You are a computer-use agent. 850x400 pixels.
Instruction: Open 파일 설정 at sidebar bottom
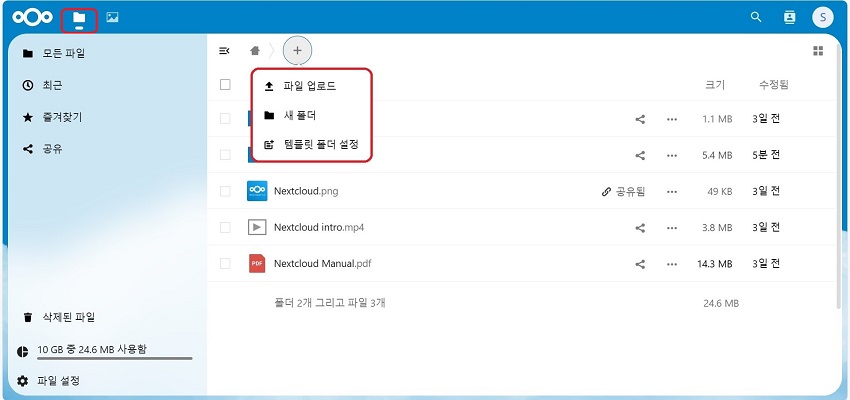57,381
